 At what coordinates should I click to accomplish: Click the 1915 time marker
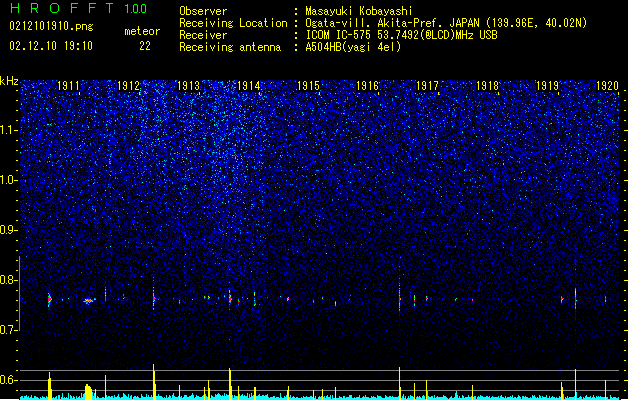pyautogui.click(x=308, y=86)
